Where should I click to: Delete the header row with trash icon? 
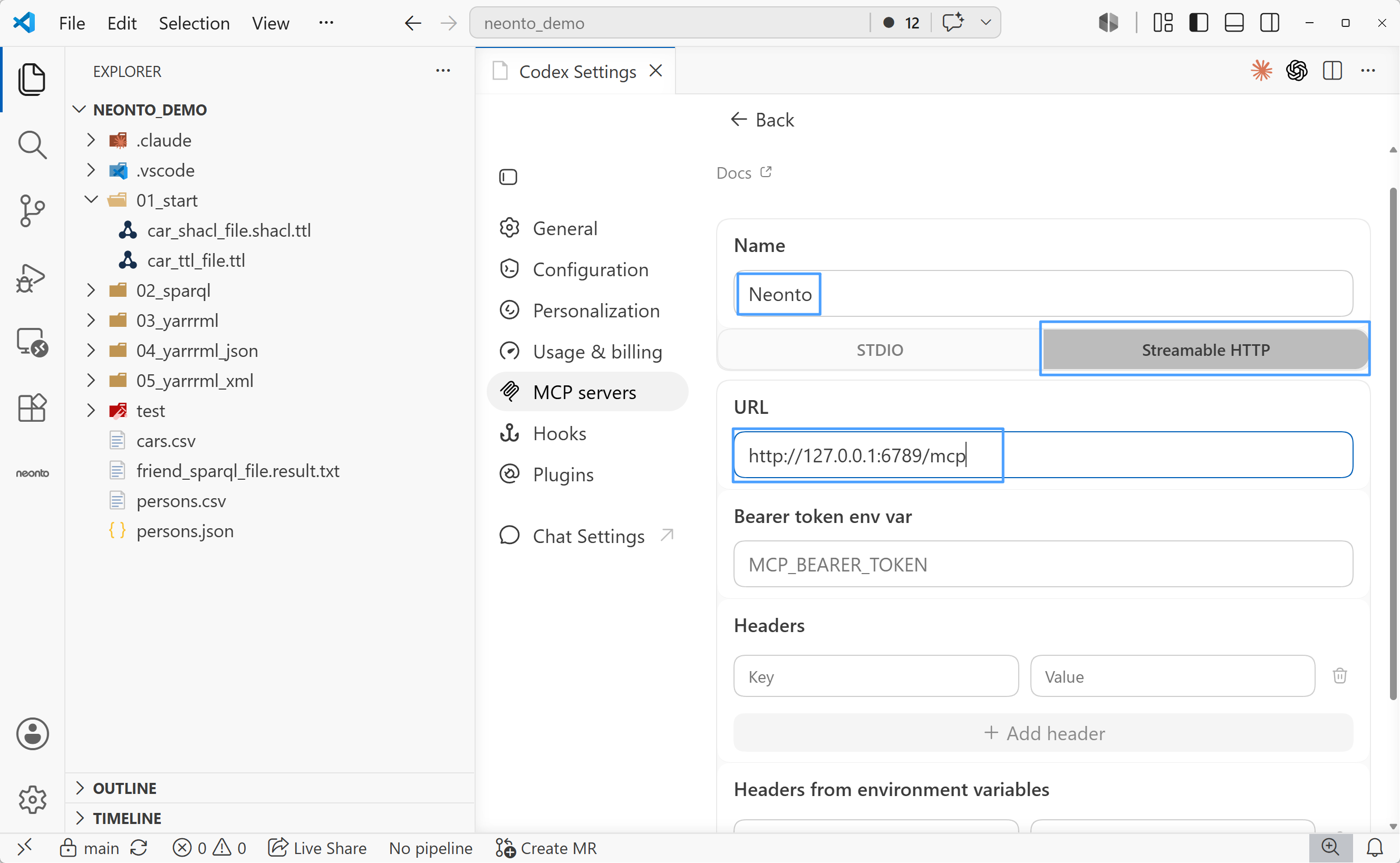pyautogui.click(x=1339, y=676)
